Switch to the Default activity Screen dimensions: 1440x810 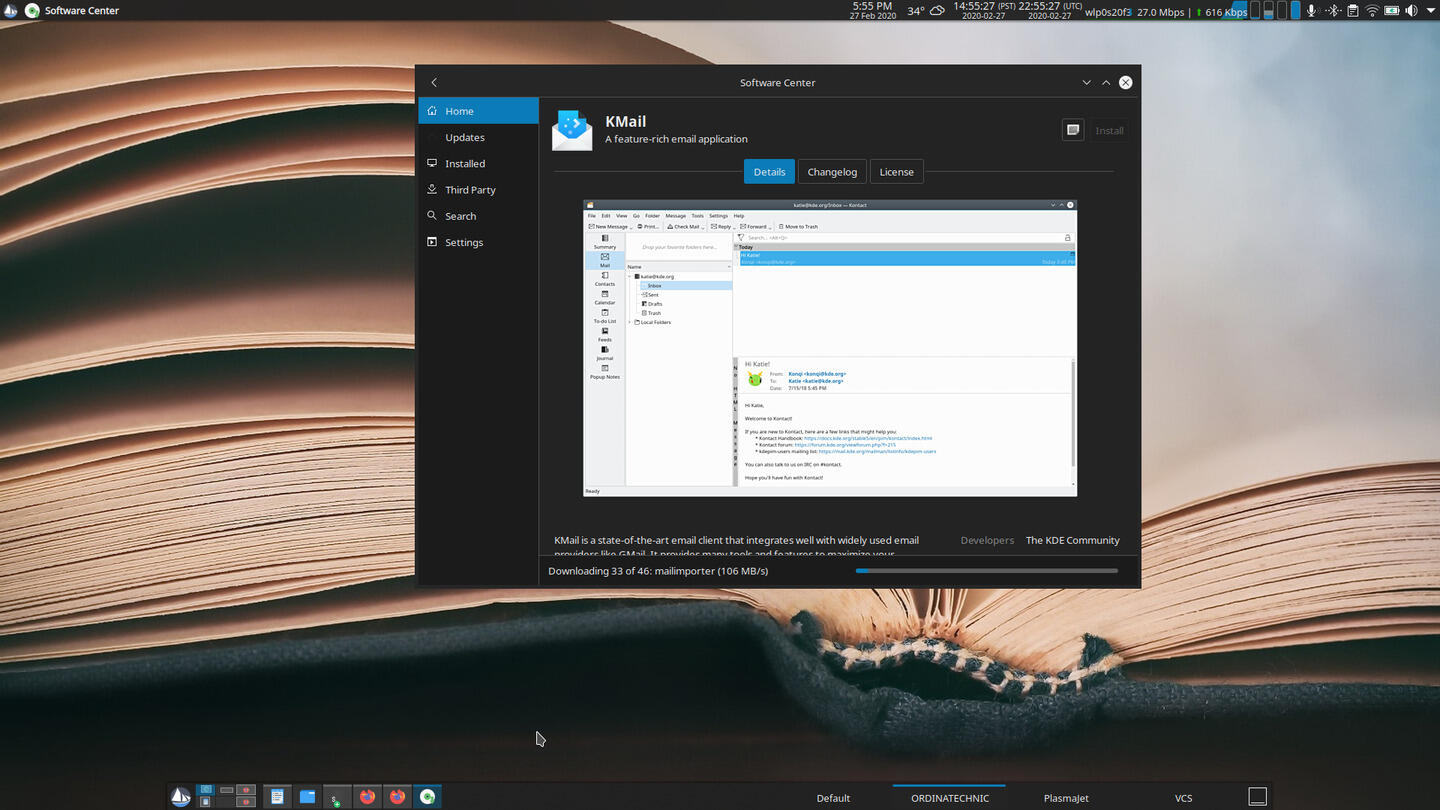(833, 798)
